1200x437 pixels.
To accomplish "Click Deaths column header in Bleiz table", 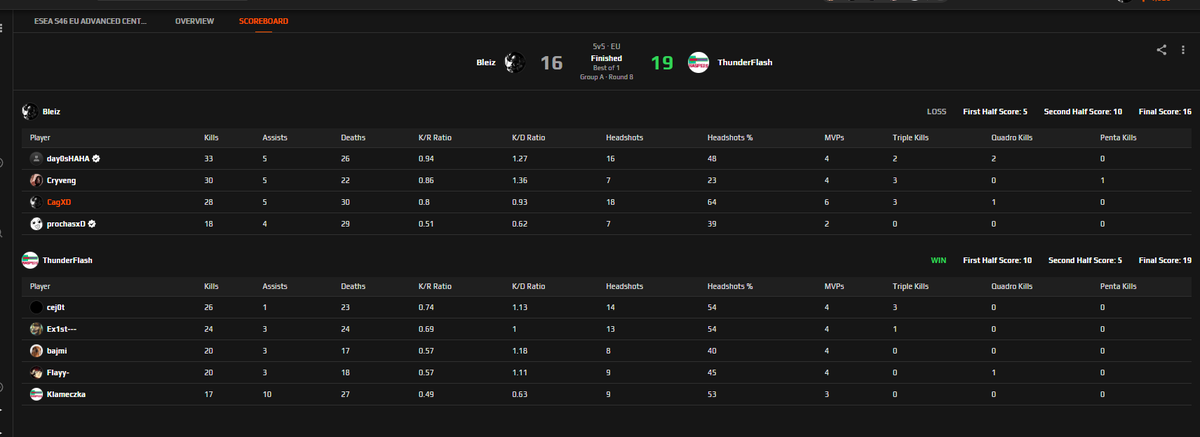I will 353,137.
